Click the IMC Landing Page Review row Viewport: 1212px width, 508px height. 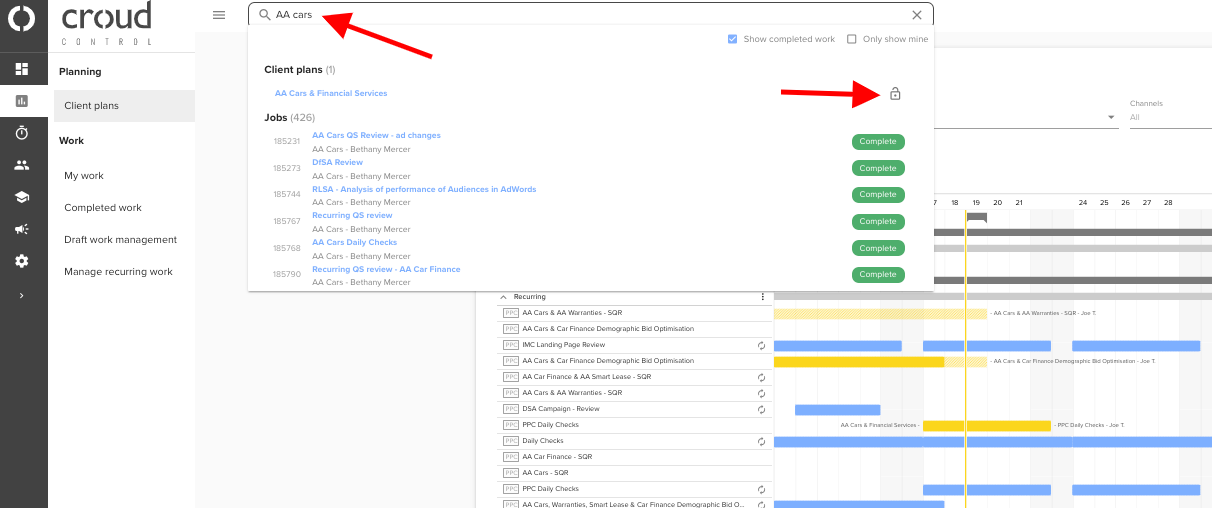[x=636, y=345]
